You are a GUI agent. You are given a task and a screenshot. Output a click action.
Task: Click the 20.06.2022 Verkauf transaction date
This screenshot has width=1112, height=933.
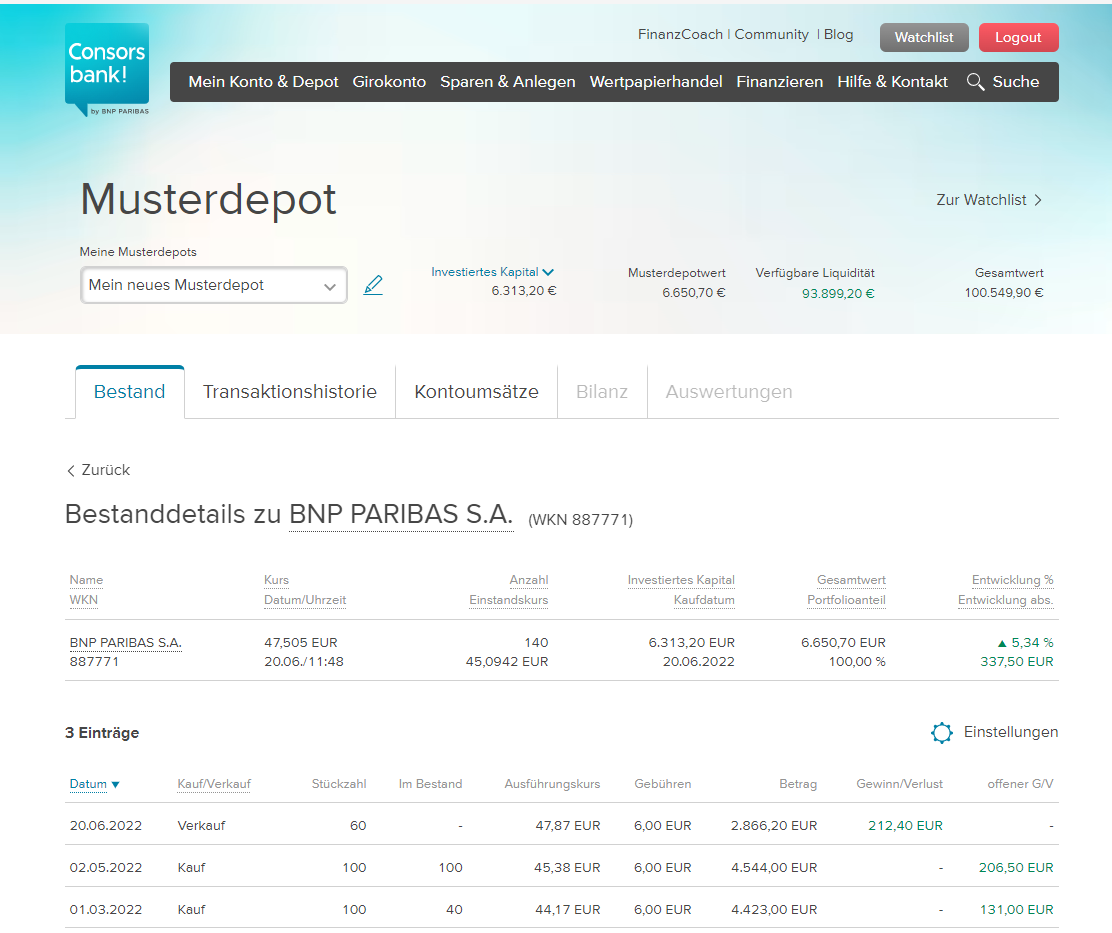(106, 826)
